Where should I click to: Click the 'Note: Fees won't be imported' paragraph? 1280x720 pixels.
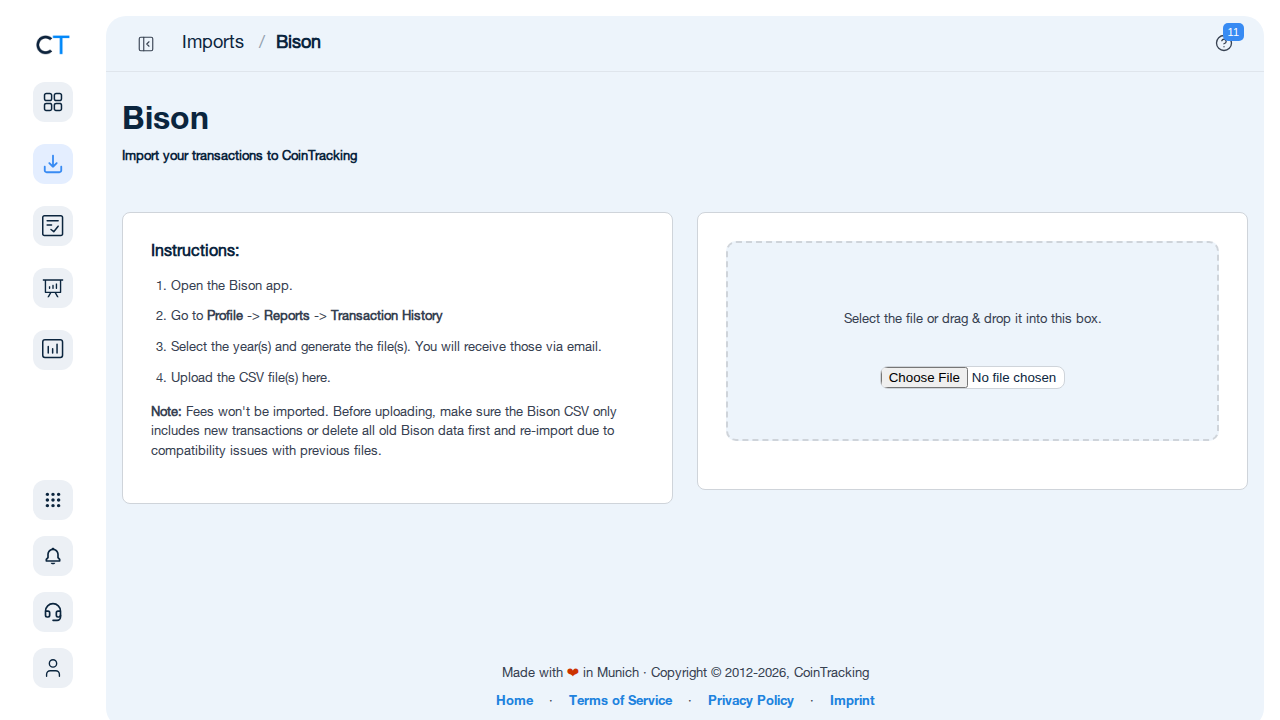tap(384, 431)
